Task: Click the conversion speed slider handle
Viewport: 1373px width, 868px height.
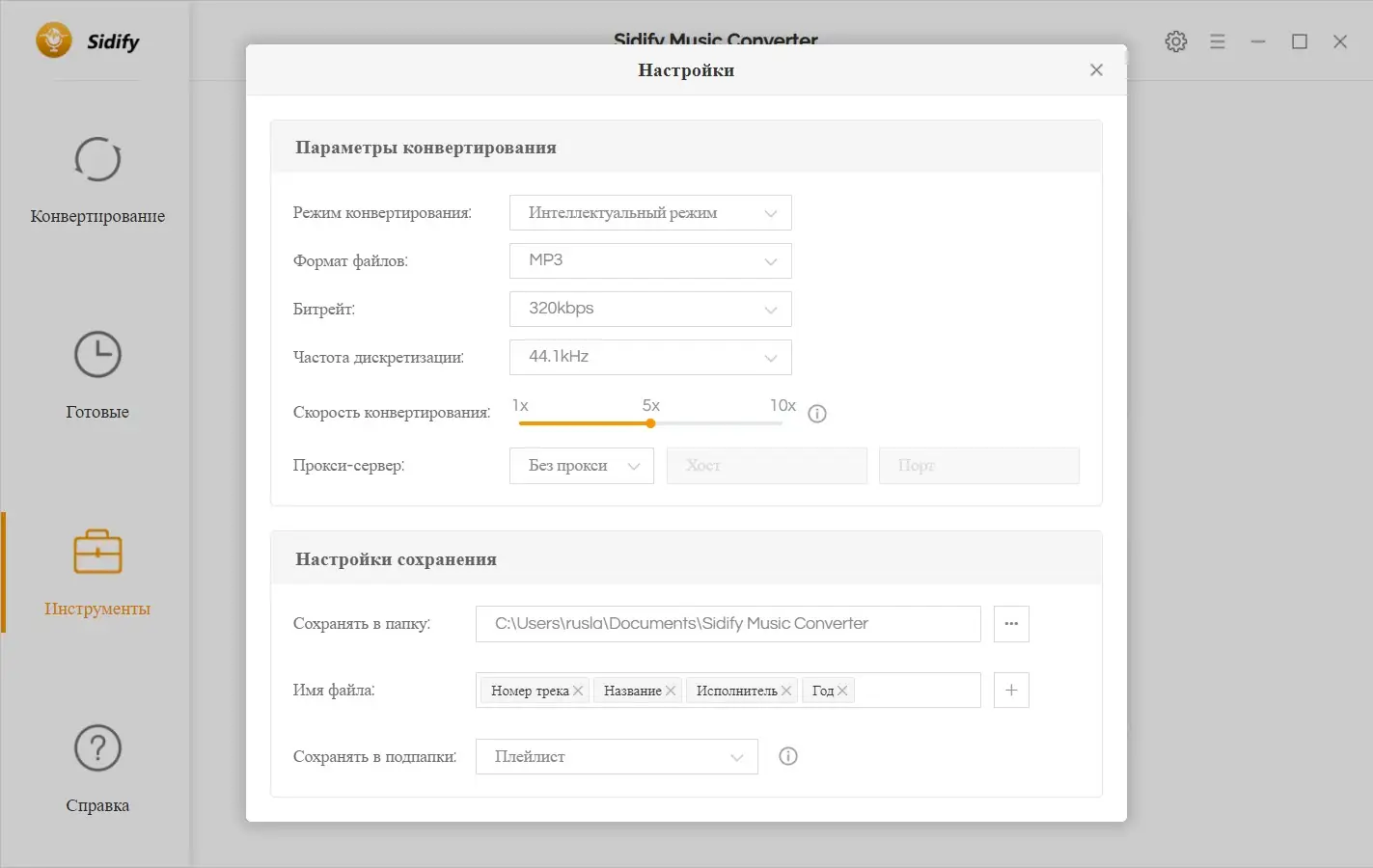Action: [651, 423]
